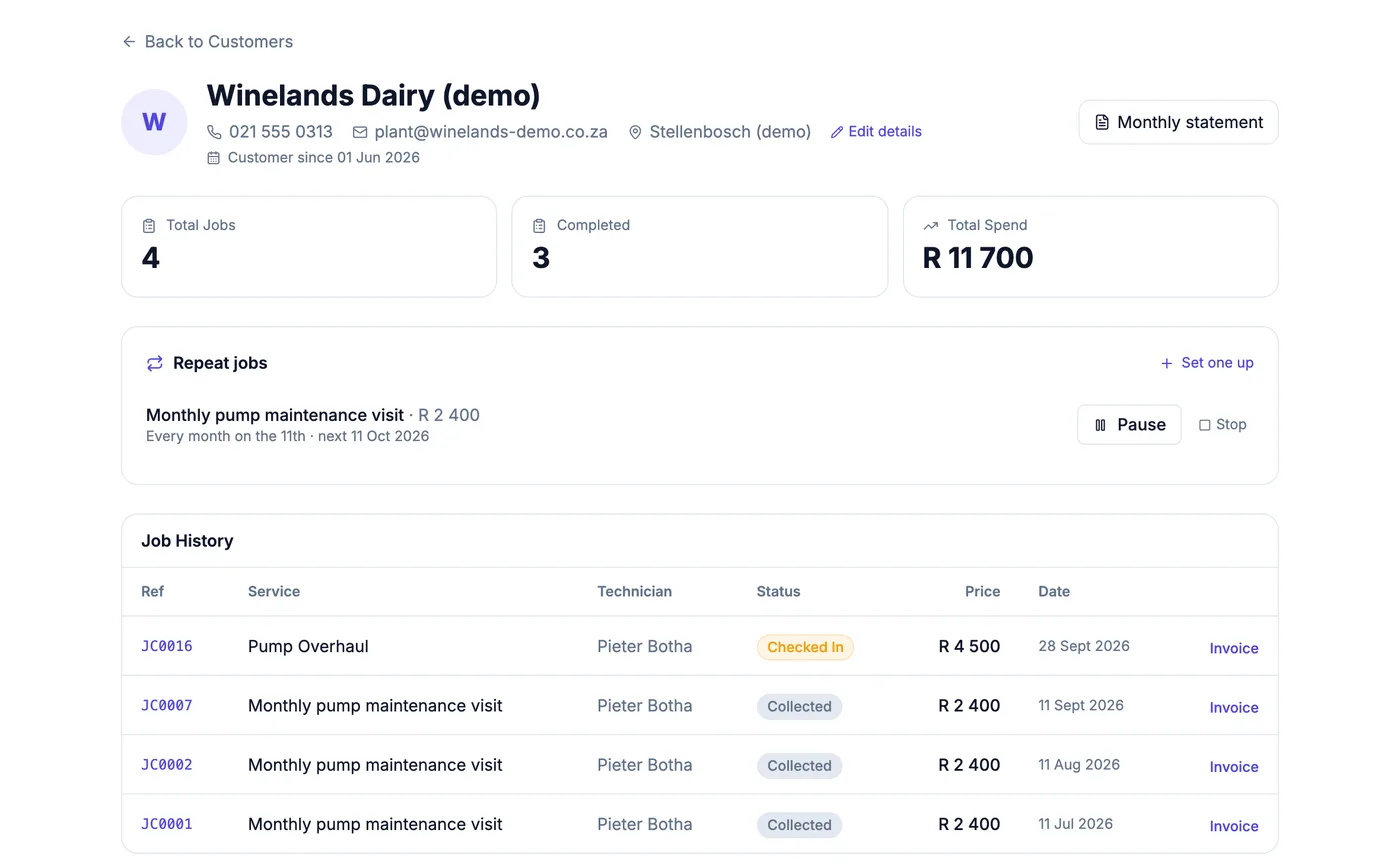This screenshot has width=1400, height=868.
Task: Click the phone icon beside 021 555 0313
Action: click(214, 132)
